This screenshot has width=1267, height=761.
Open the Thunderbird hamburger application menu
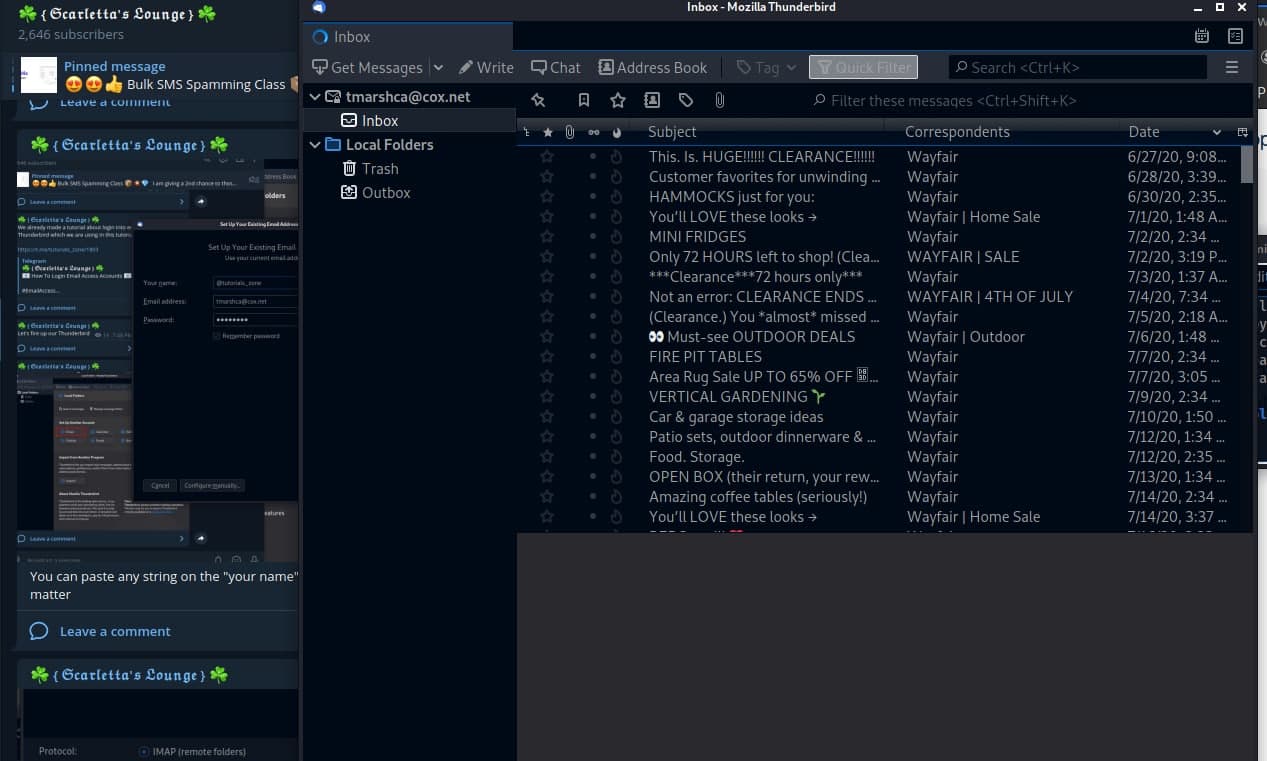[x=1232, y=67]
